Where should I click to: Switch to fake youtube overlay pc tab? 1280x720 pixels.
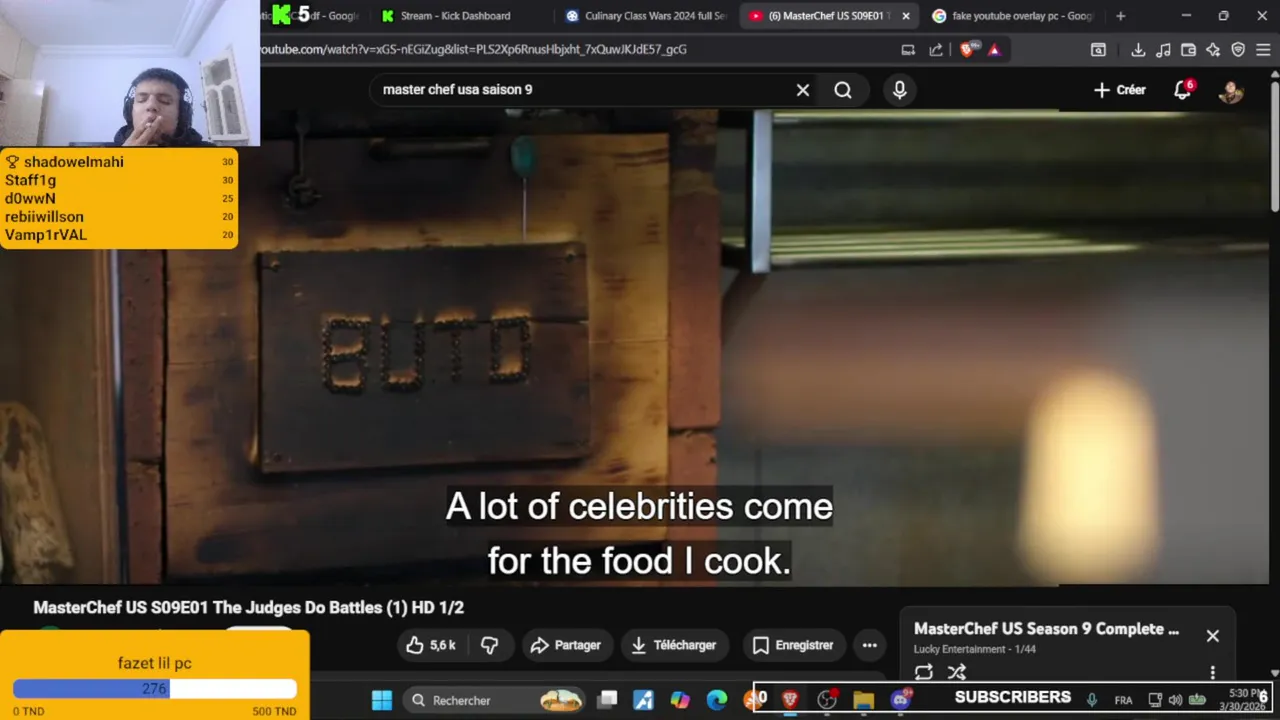tap(1012, 16)
